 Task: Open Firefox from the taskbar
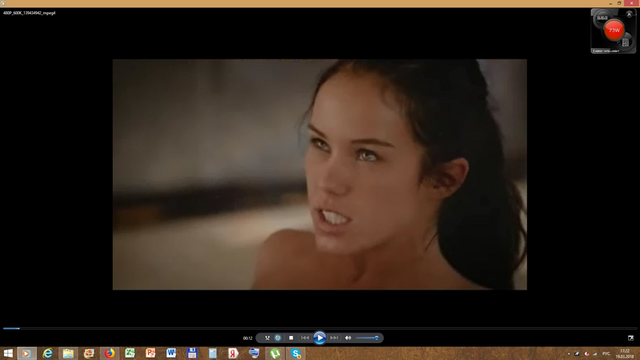pyautogui.click(x=109, y=353)
